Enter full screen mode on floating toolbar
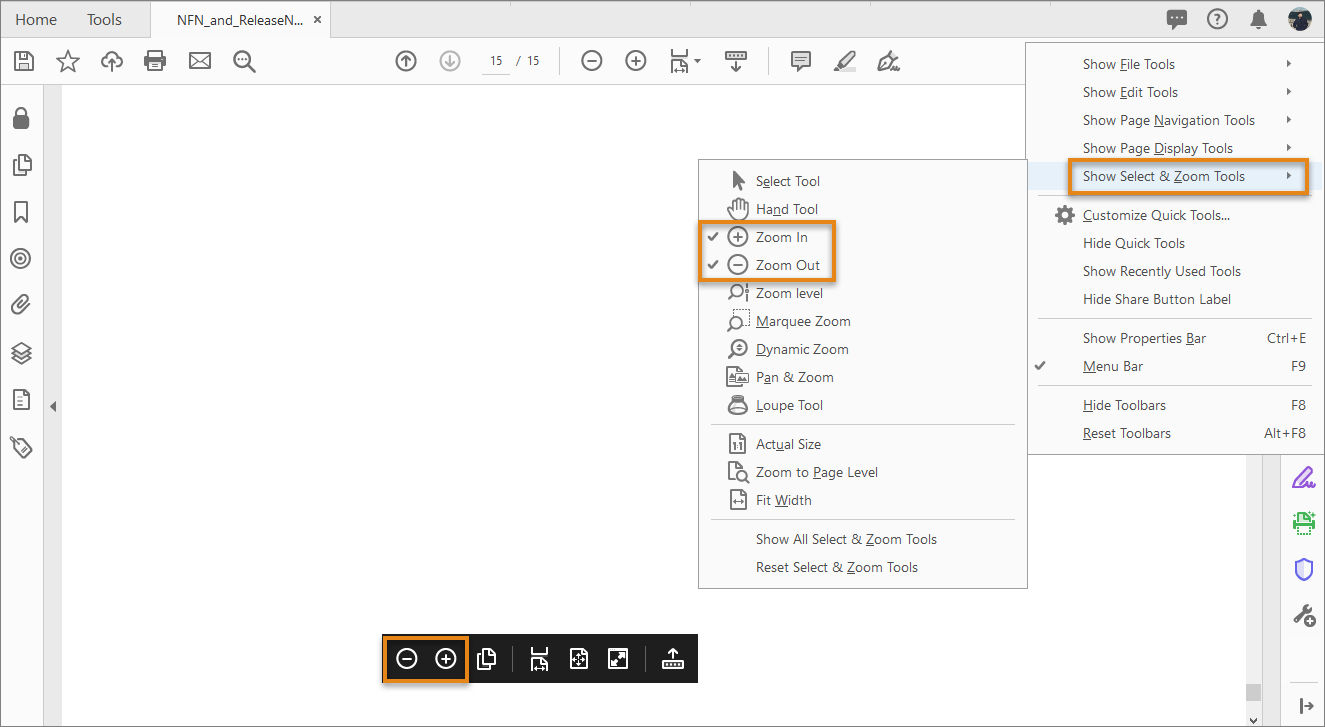Screen dimensions: 1325x727 click(619, 659)
